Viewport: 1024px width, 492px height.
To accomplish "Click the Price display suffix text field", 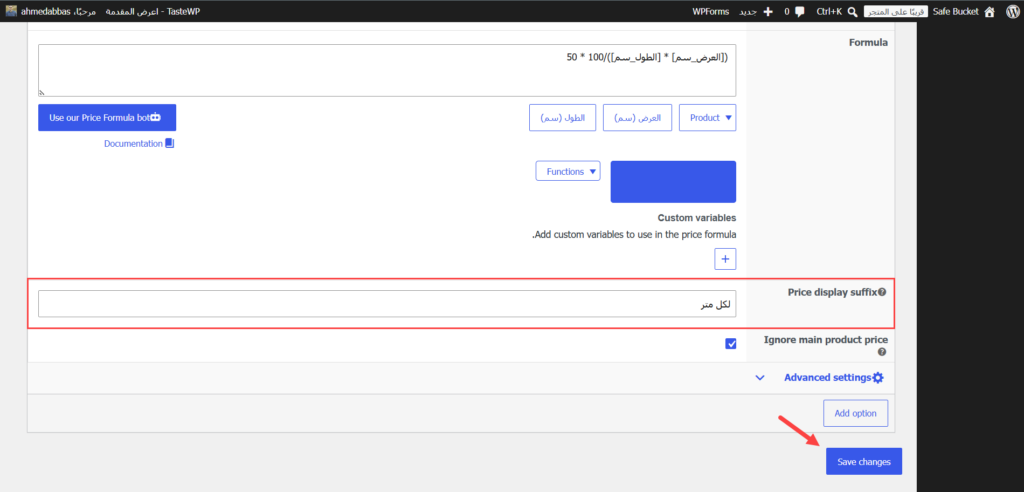I will pos(387,304).
